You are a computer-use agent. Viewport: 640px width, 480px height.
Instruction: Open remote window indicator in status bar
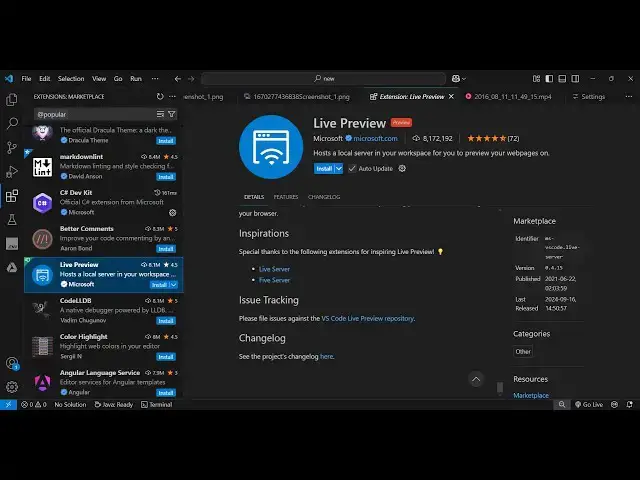pos(8,404)
